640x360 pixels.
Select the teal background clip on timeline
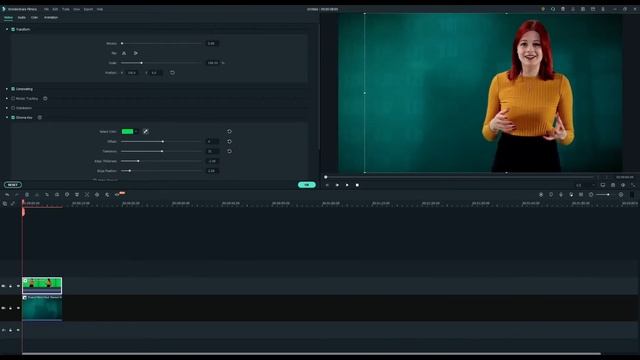coord(42,308)
